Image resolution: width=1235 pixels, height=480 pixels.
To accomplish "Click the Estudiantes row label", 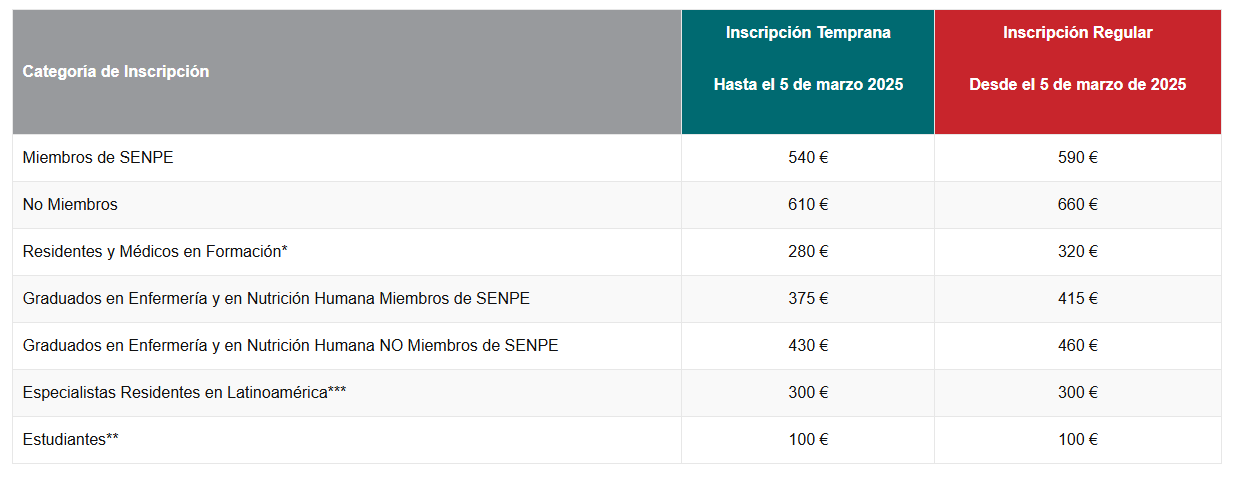I will click(70, 440).
